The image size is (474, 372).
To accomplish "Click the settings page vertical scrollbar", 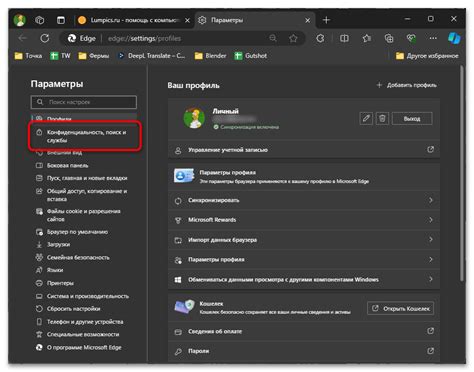I will pyautogui.click(x=462, y=173).
